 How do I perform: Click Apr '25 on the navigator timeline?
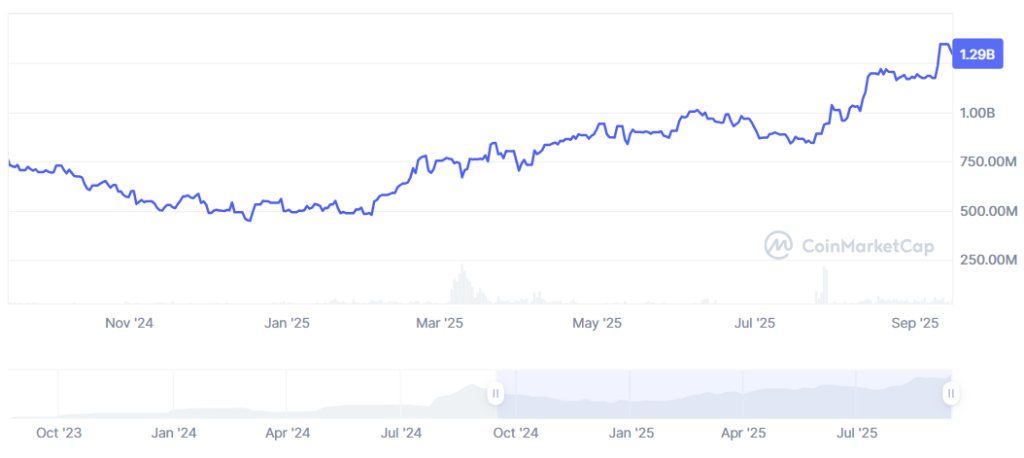click(743, 433)
